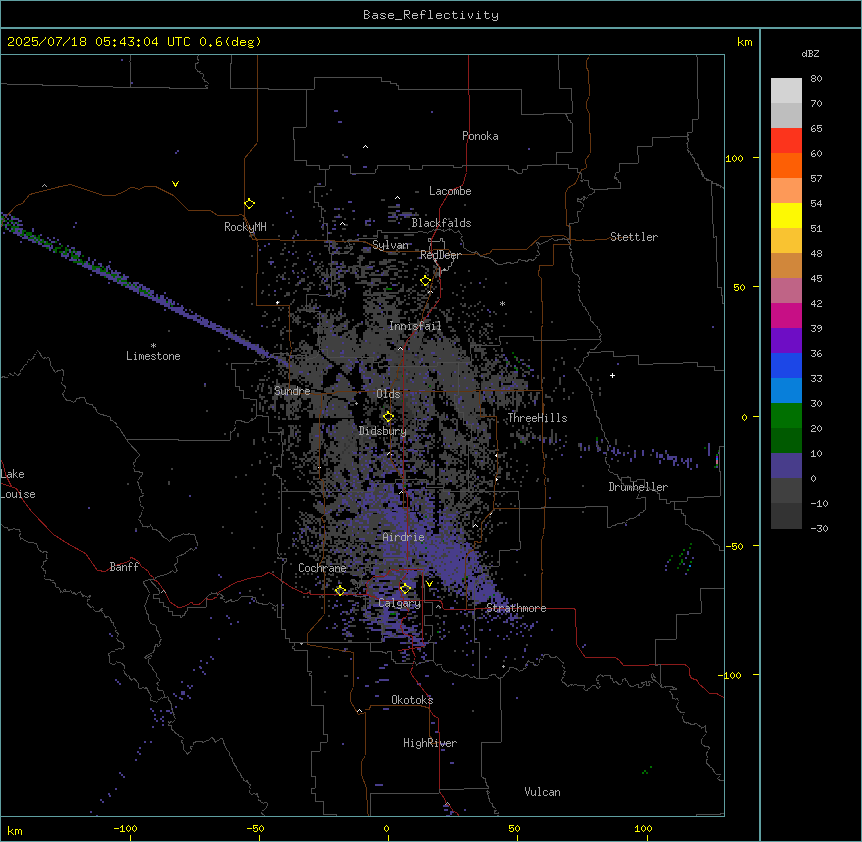Select the Olds town label

(x=388, y=394)
